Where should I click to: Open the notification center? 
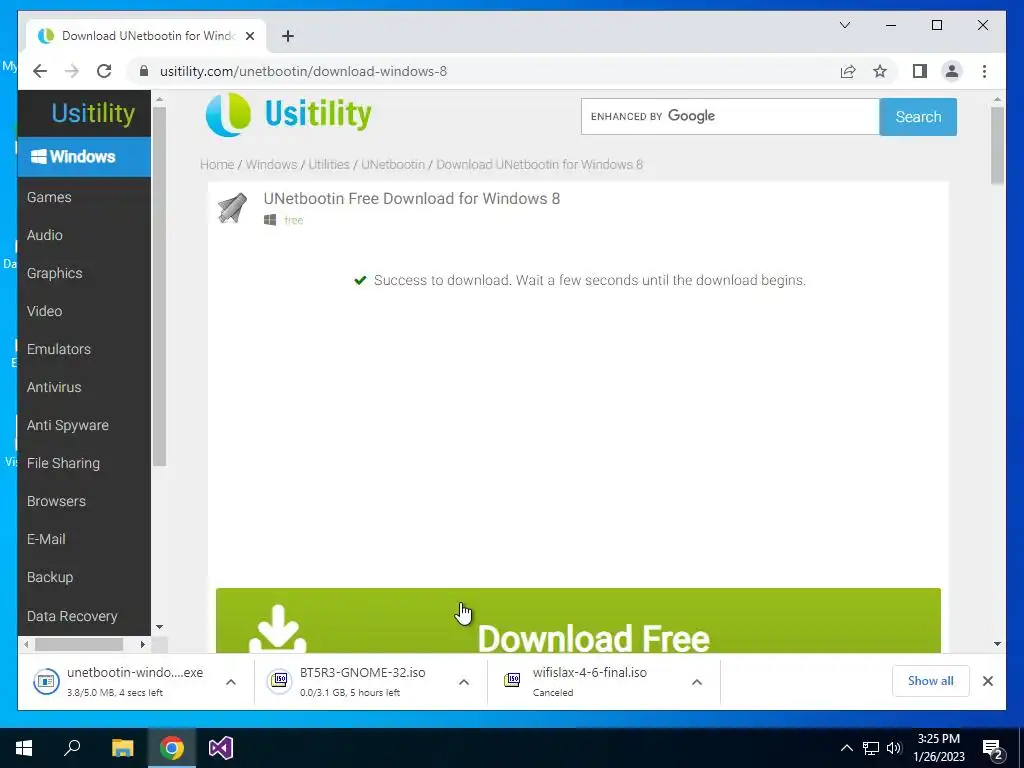click(x=993, y=749)
